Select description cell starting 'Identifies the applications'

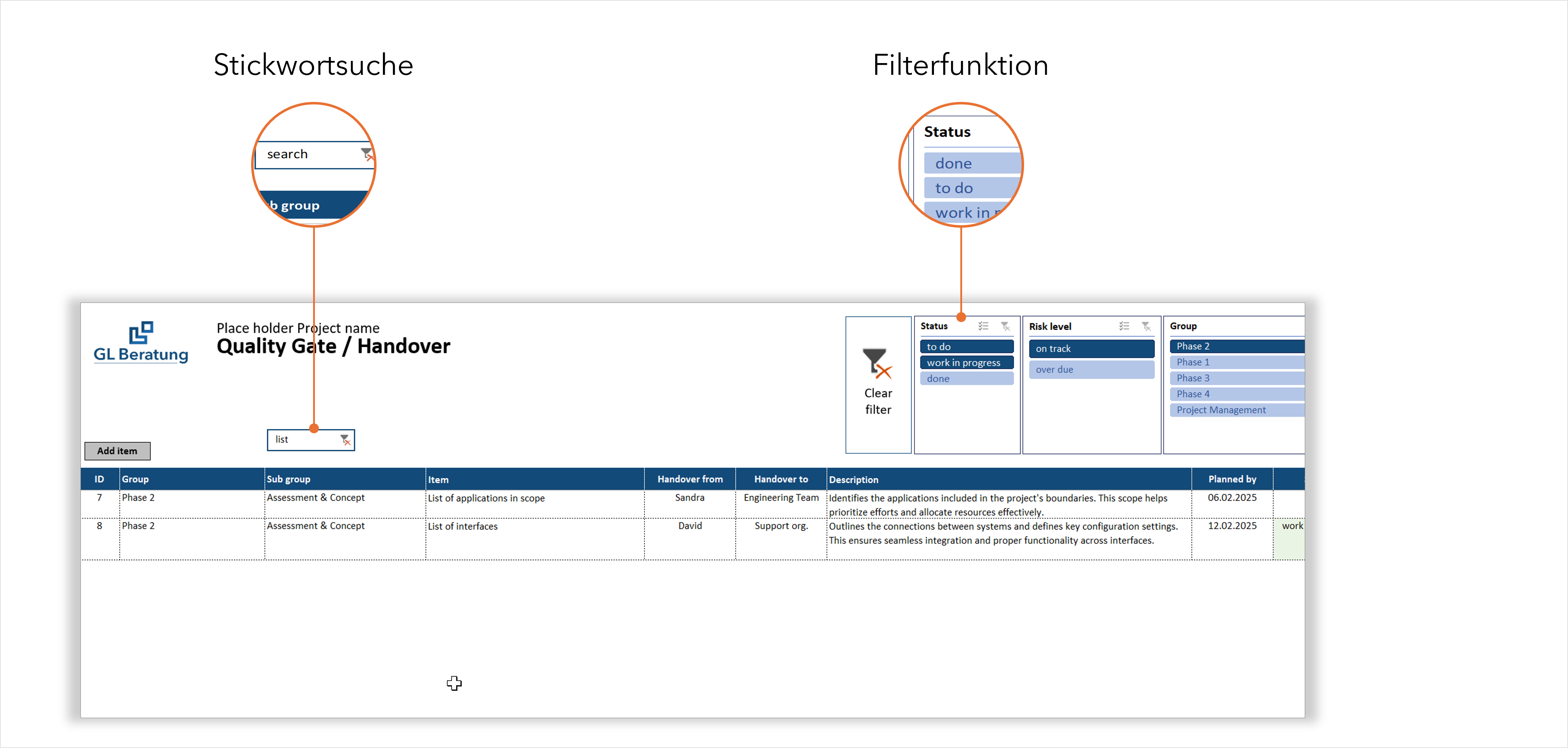coord(1009,504)
